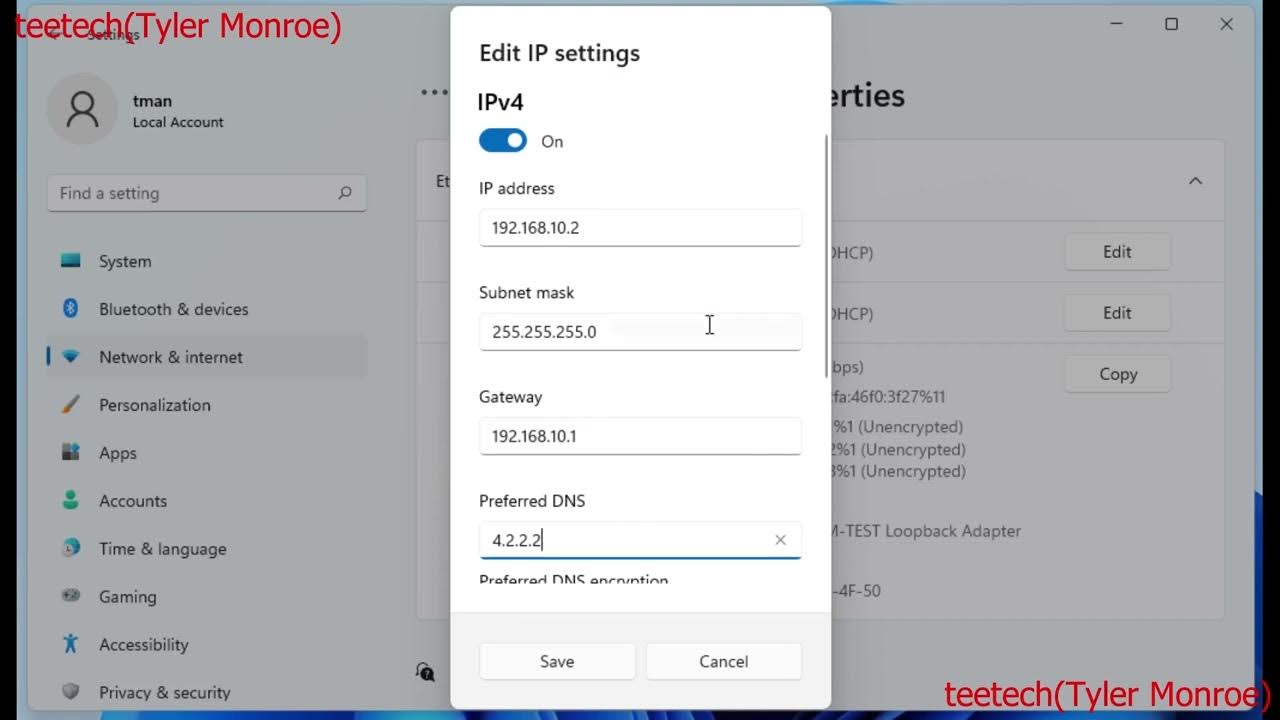Click the Time & language globe icon
Image resolution: width=1280 pixels, height=720 pixels.
coord(70,548)
